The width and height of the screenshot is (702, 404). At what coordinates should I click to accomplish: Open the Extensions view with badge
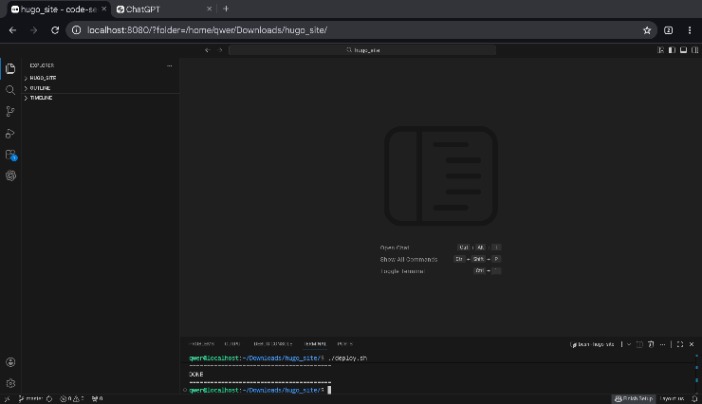10,155
